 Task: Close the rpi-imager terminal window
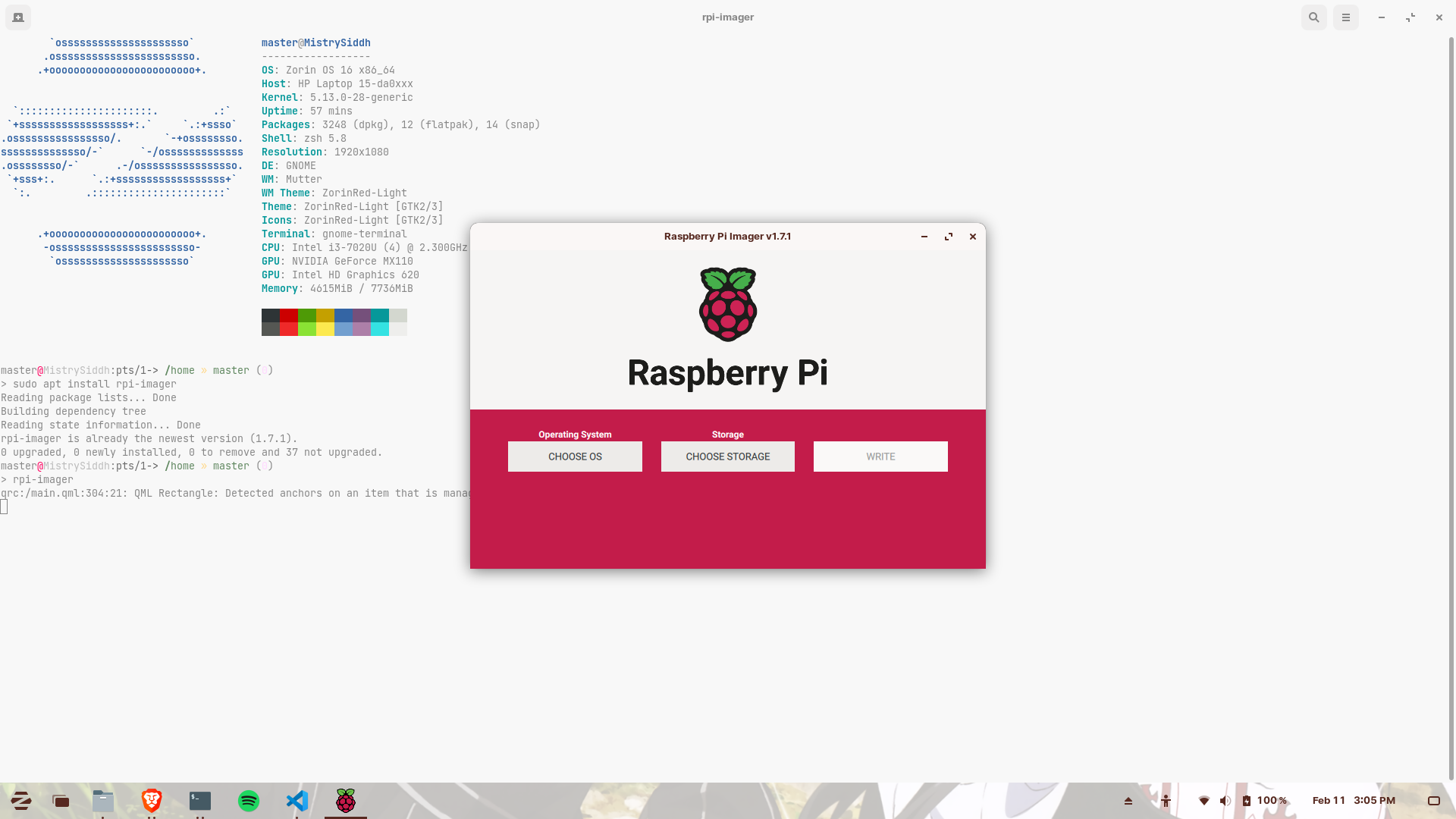pyautogui.click(x=1439, y=17)
